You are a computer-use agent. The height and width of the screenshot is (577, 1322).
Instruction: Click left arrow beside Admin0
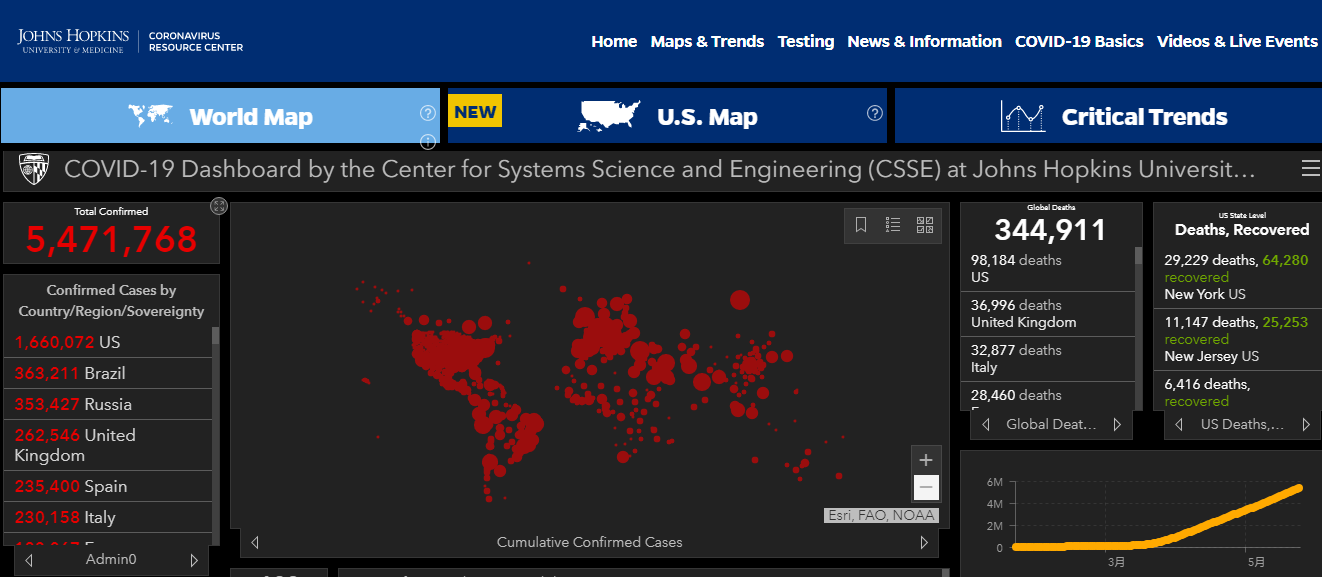pos(28,560)
